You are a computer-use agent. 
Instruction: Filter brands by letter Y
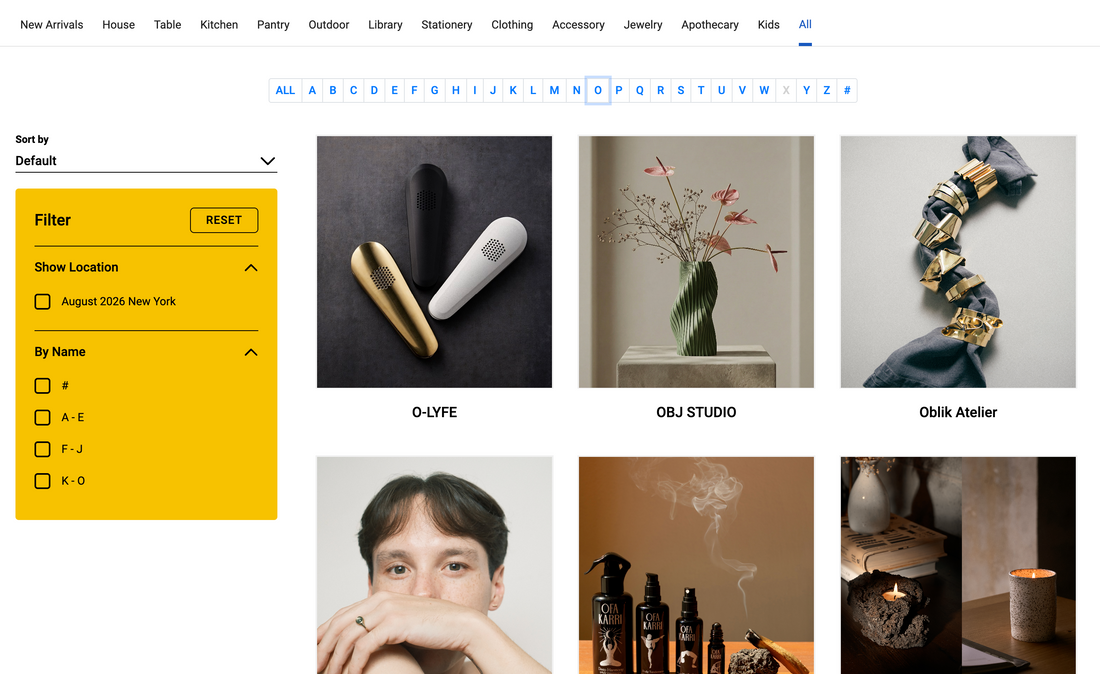click(x=806, y=90)
